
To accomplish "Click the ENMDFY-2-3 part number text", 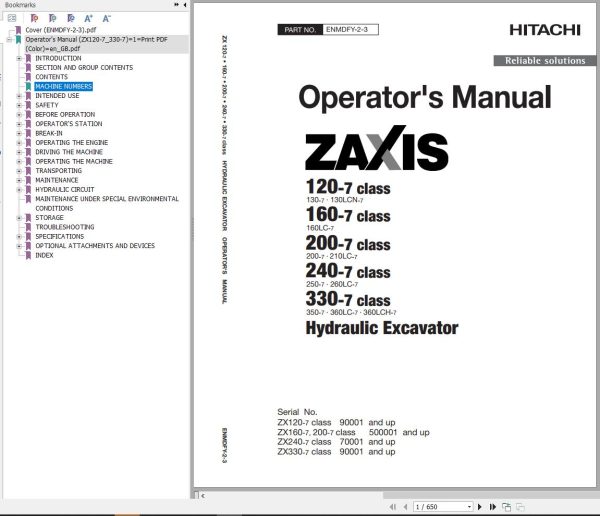I will (347, 29).
